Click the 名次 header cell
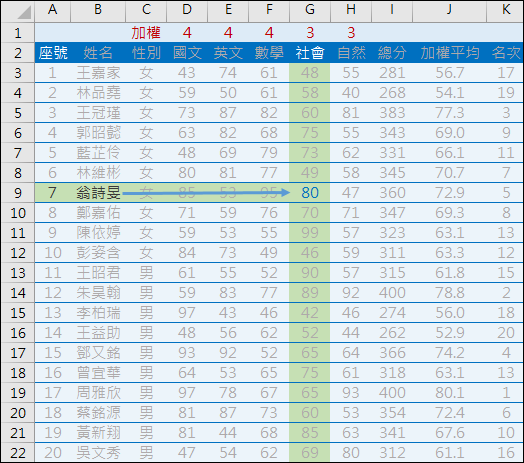 point(505,53)
